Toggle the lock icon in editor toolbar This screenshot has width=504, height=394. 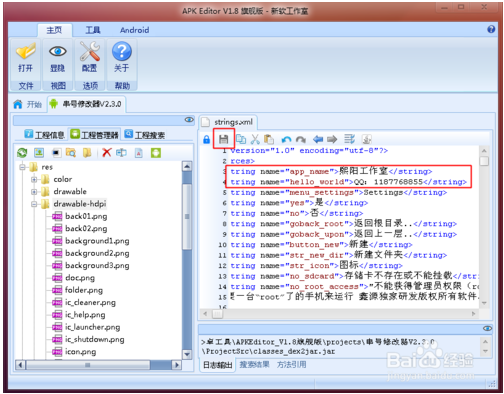pos(207,139)
